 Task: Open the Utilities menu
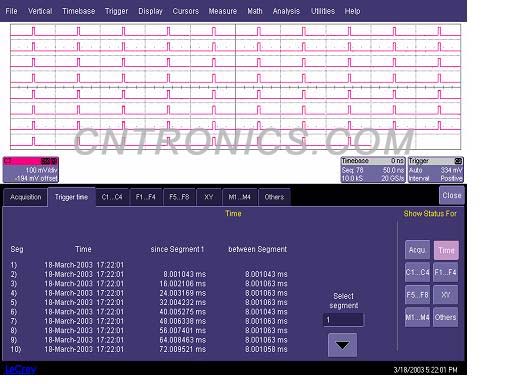[x=323, y=11]
